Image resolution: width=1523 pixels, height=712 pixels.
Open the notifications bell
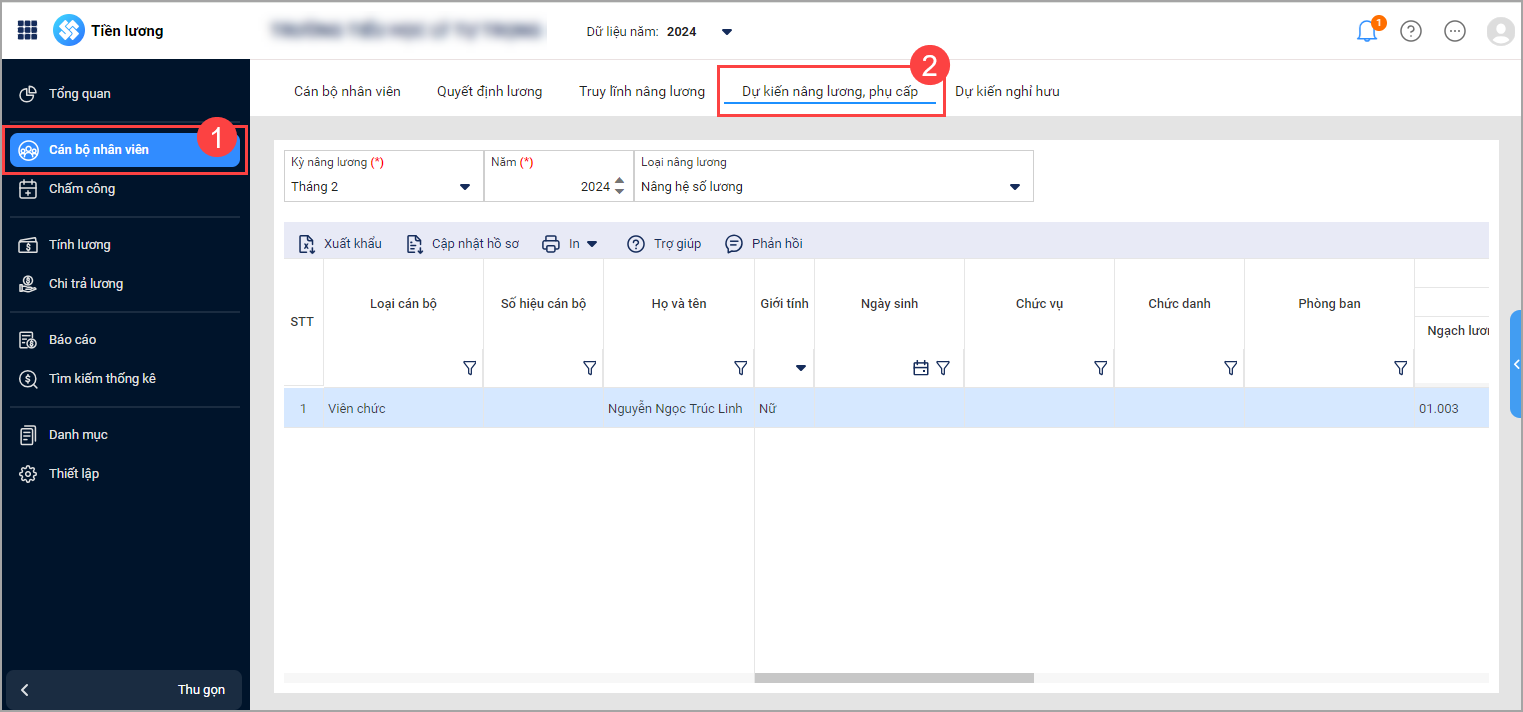1367,31
